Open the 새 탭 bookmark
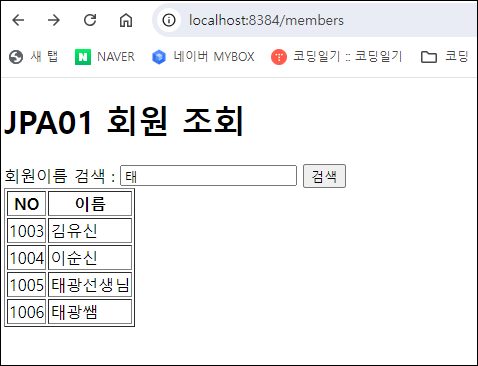Screen dimensions: 478x366 [33, 56]
